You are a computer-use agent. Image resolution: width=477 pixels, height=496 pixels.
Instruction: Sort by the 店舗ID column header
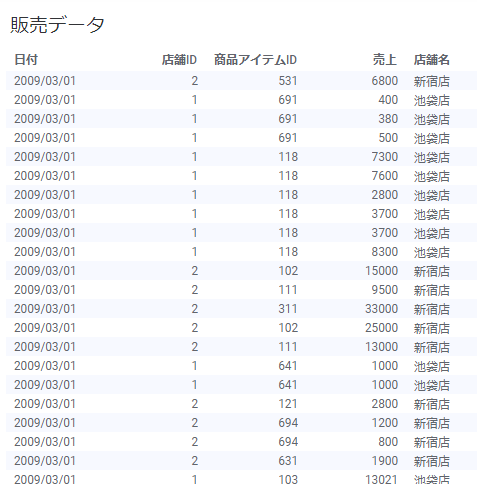179,60
